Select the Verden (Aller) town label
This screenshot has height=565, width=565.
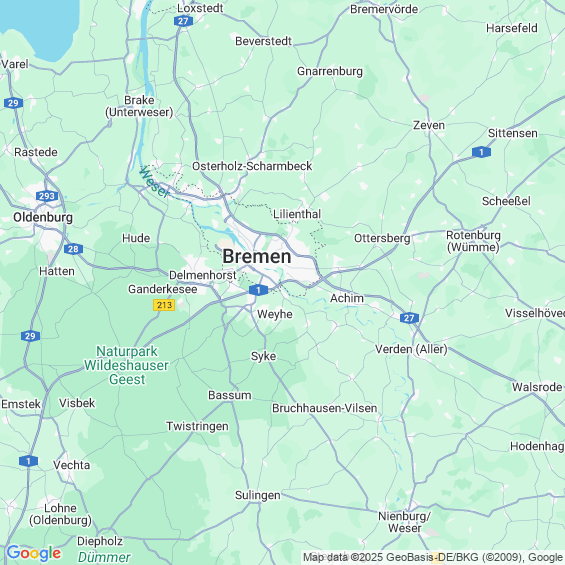pyautogui.click(x=411, y=349)
